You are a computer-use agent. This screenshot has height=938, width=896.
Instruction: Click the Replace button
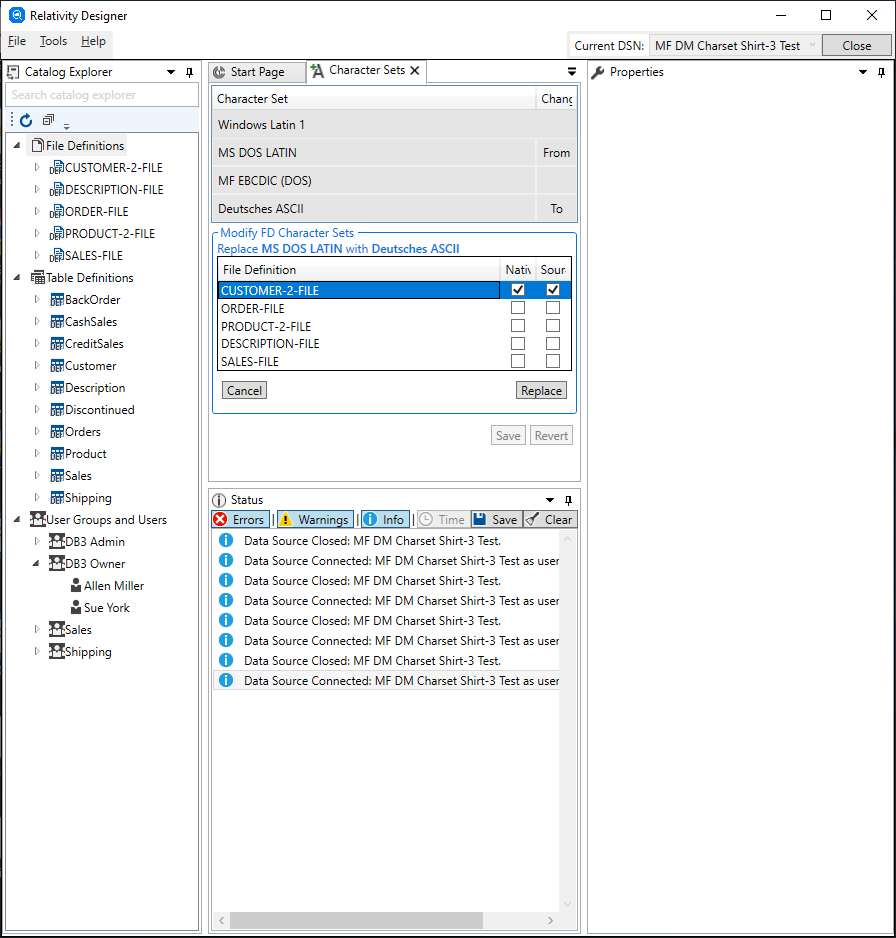tap(541, 391)
